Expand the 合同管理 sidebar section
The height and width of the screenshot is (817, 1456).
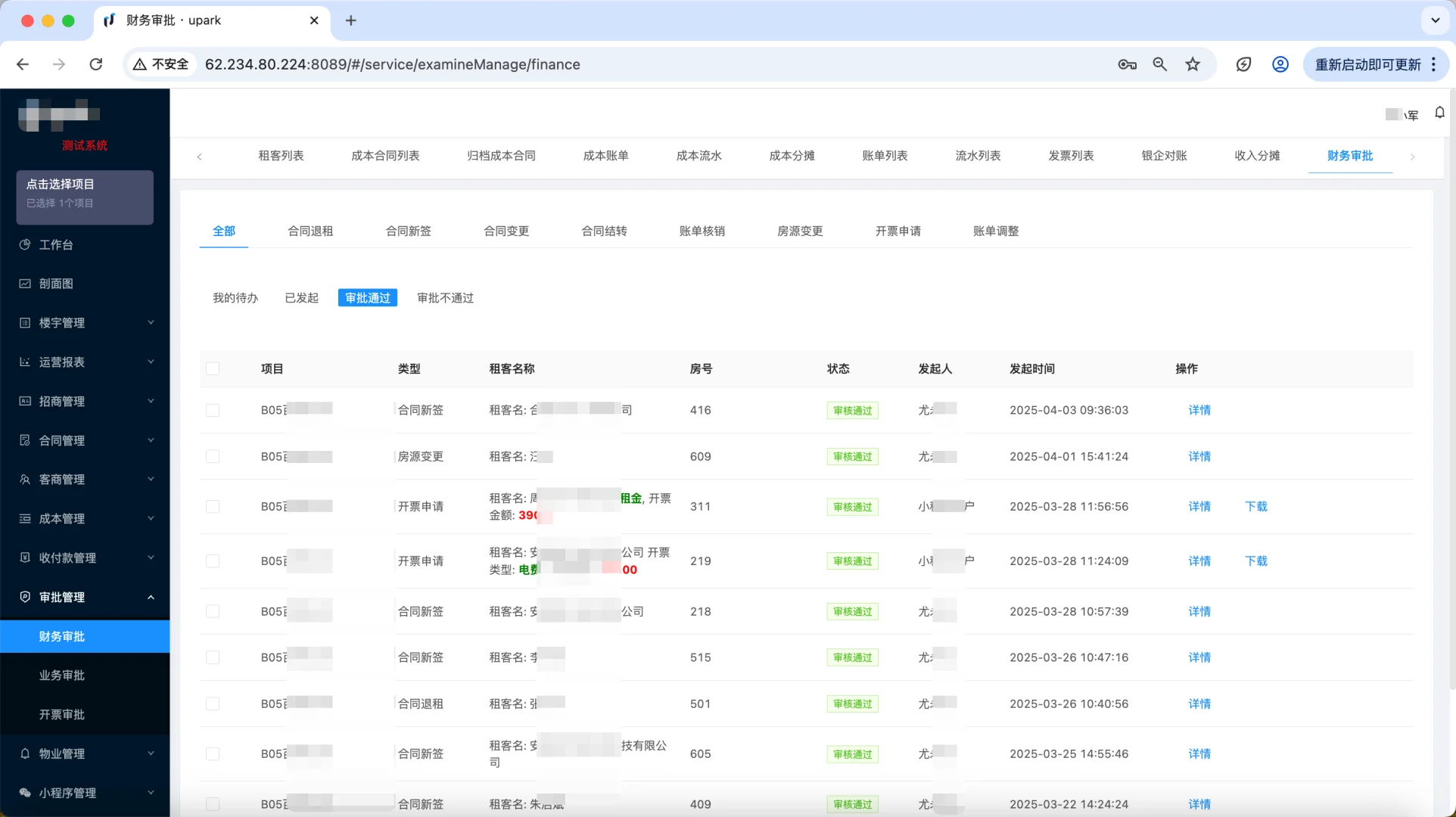pyautogui.click(x=150, y=440)
